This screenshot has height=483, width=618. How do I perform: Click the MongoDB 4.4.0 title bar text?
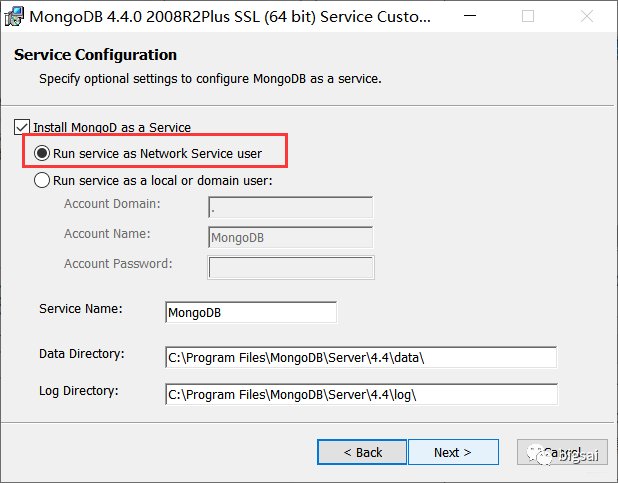(x=218, y=17)
